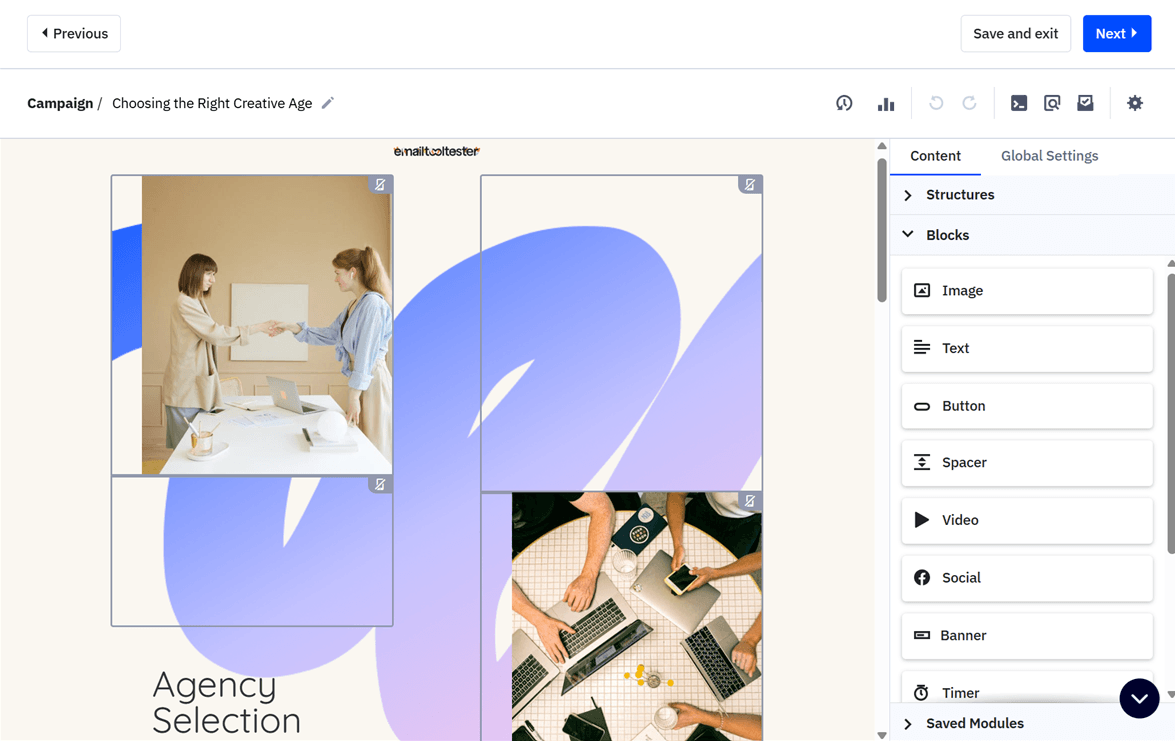Edit campaign name with pencil icon
The width and height of the screenshot is (1175, 741).
pyautogui.click(x=327, y=103)
